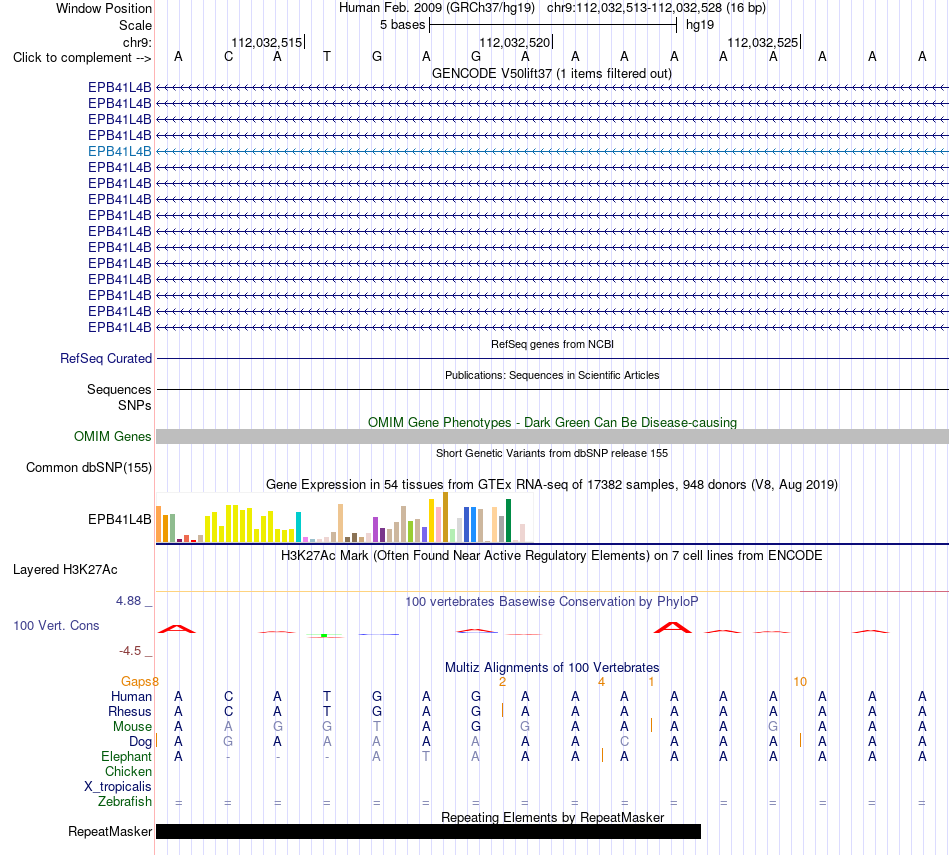Click the 'chr9:112,032,513-112,032,528 (16 bp)' position text
Screen dimensions: 950x855
656,8
